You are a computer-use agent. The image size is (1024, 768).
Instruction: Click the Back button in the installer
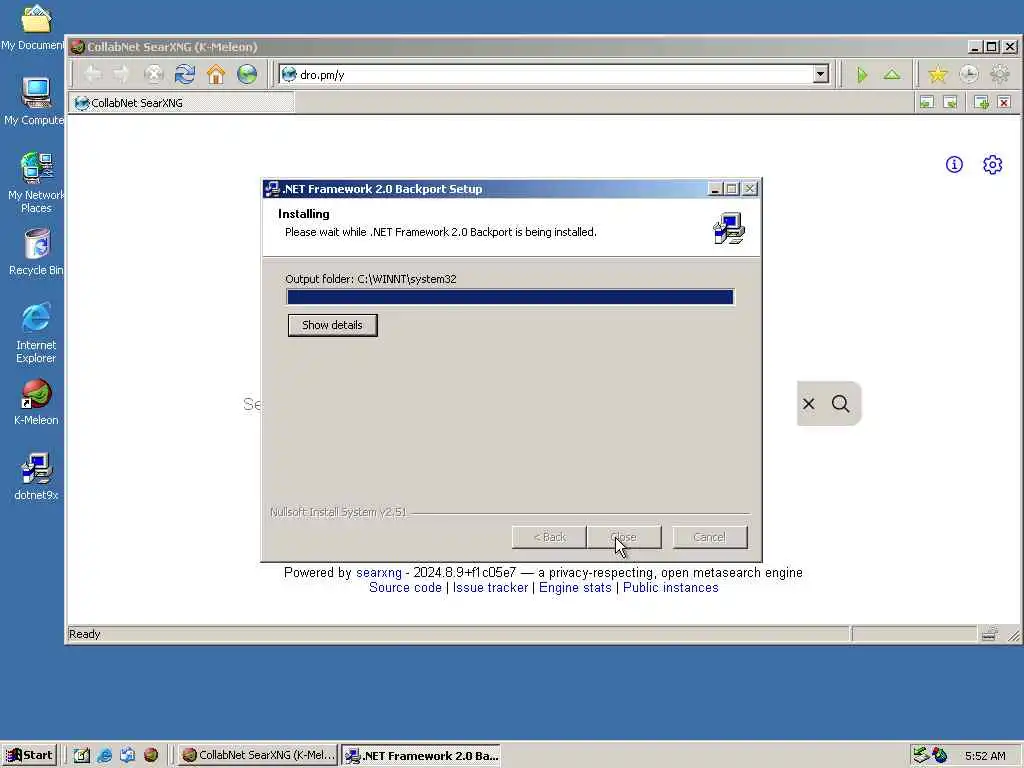click(x=549, y=537)
